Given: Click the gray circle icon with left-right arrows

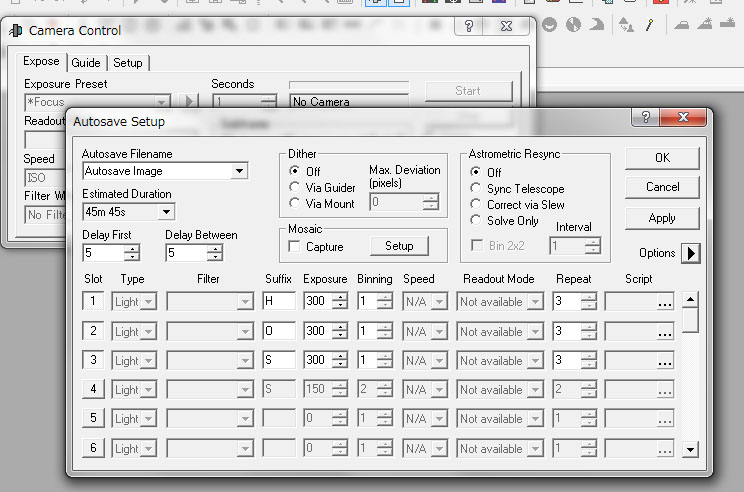Looking at the screenshot, I should [x=573, y=25].
